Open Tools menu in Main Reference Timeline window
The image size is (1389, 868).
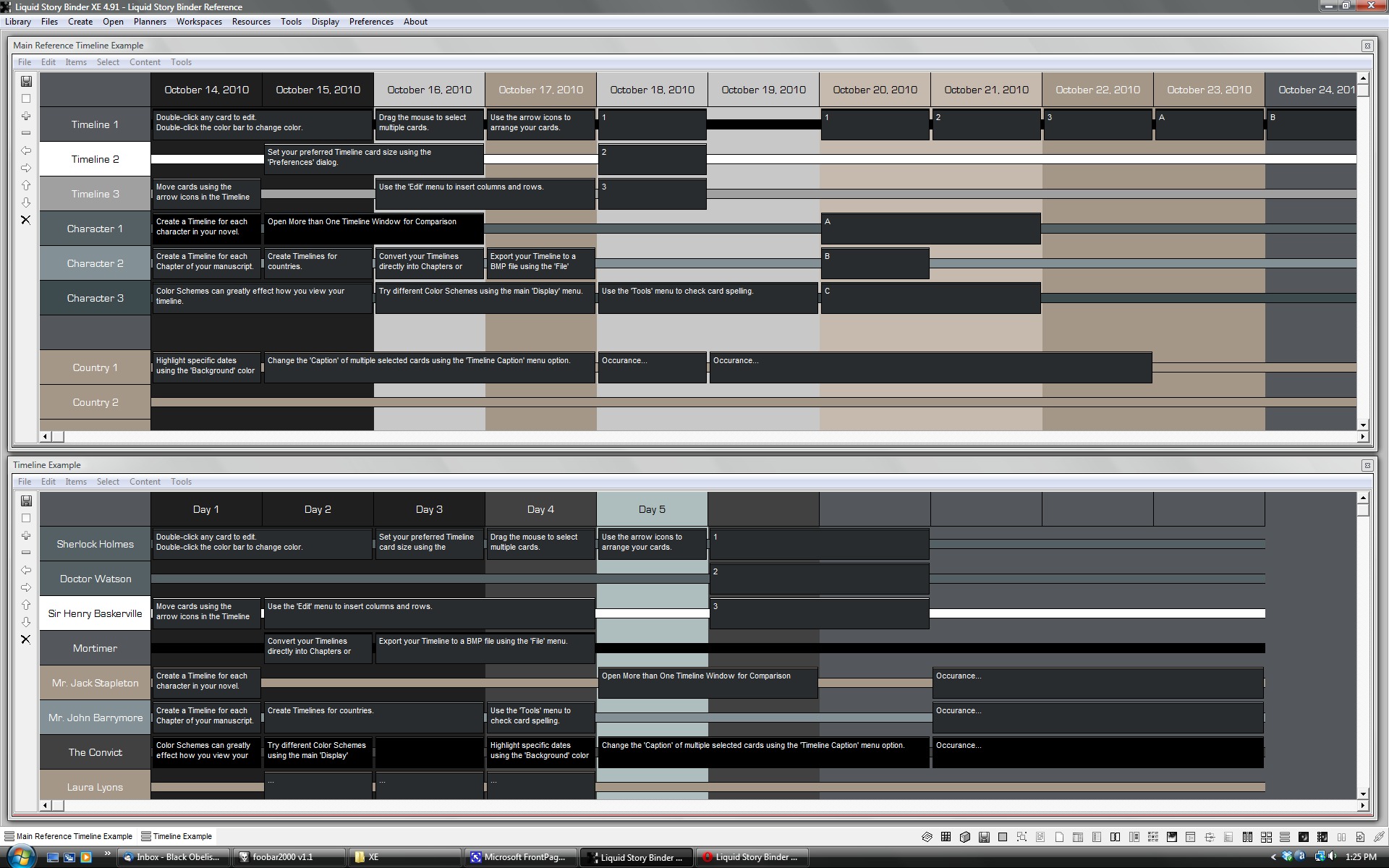click(181, 62)
